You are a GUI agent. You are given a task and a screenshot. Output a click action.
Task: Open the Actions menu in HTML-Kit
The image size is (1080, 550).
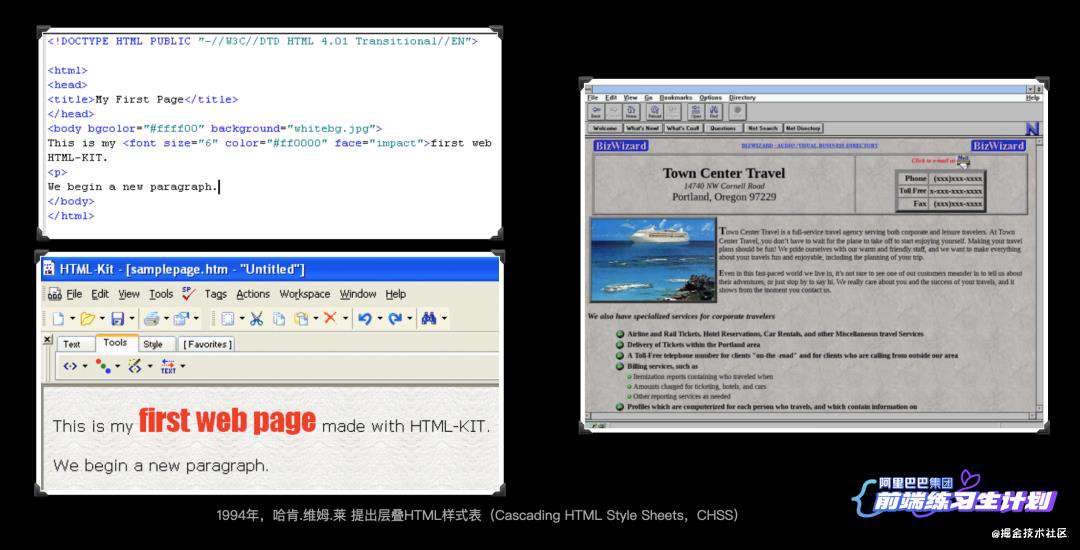(x=253, y=294)
